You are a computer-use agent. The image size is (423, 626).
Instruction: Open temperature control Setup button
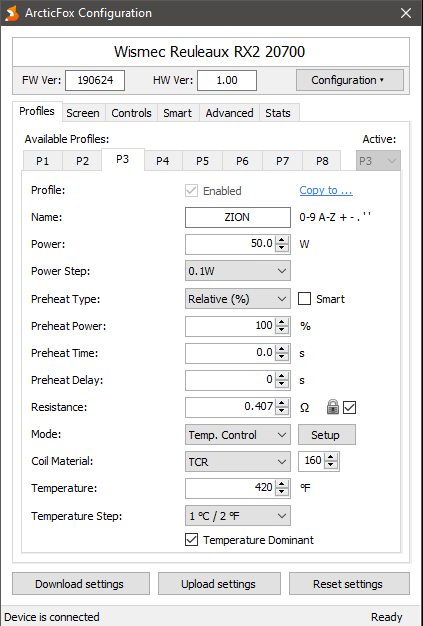tap(326, 434)
